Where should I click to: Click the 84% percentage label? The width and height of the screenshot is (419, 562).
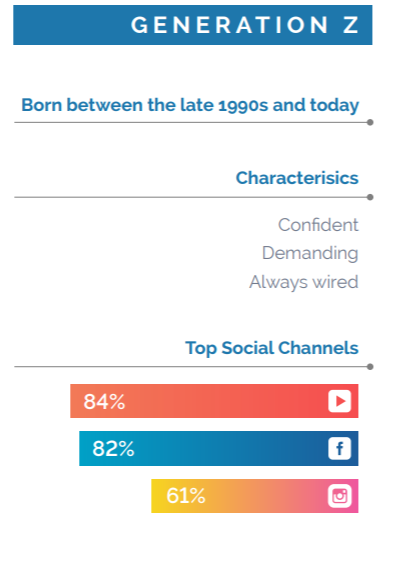point(104,401)
